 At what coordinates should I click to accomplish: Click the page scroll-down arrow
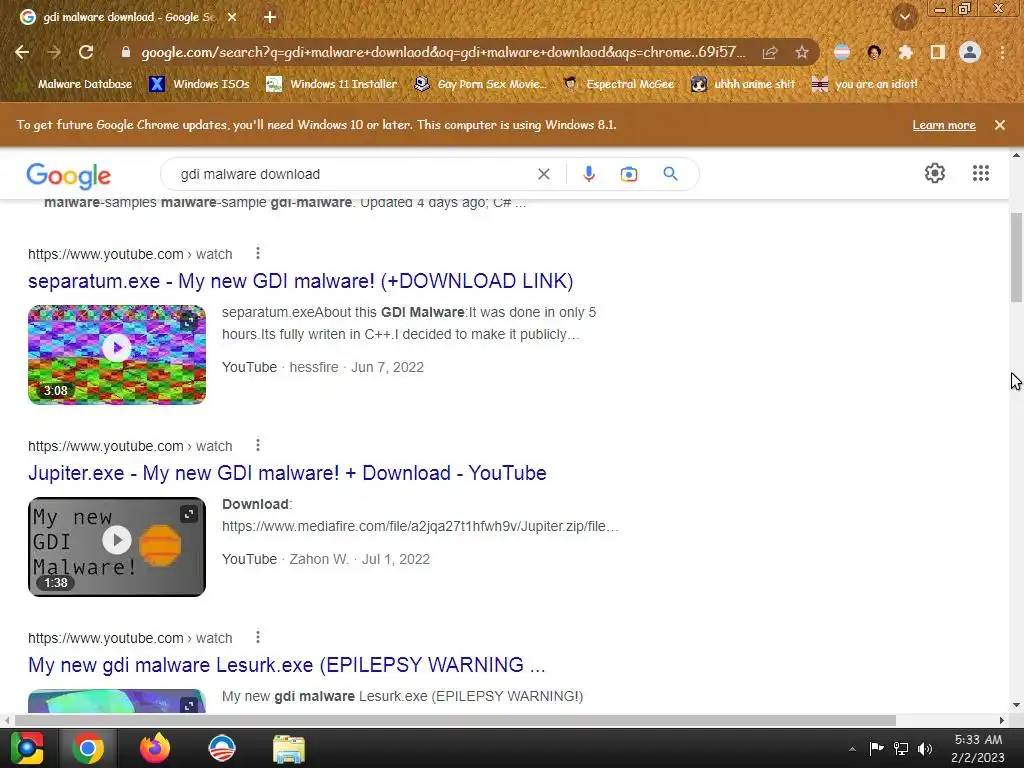click(1016, 705)
